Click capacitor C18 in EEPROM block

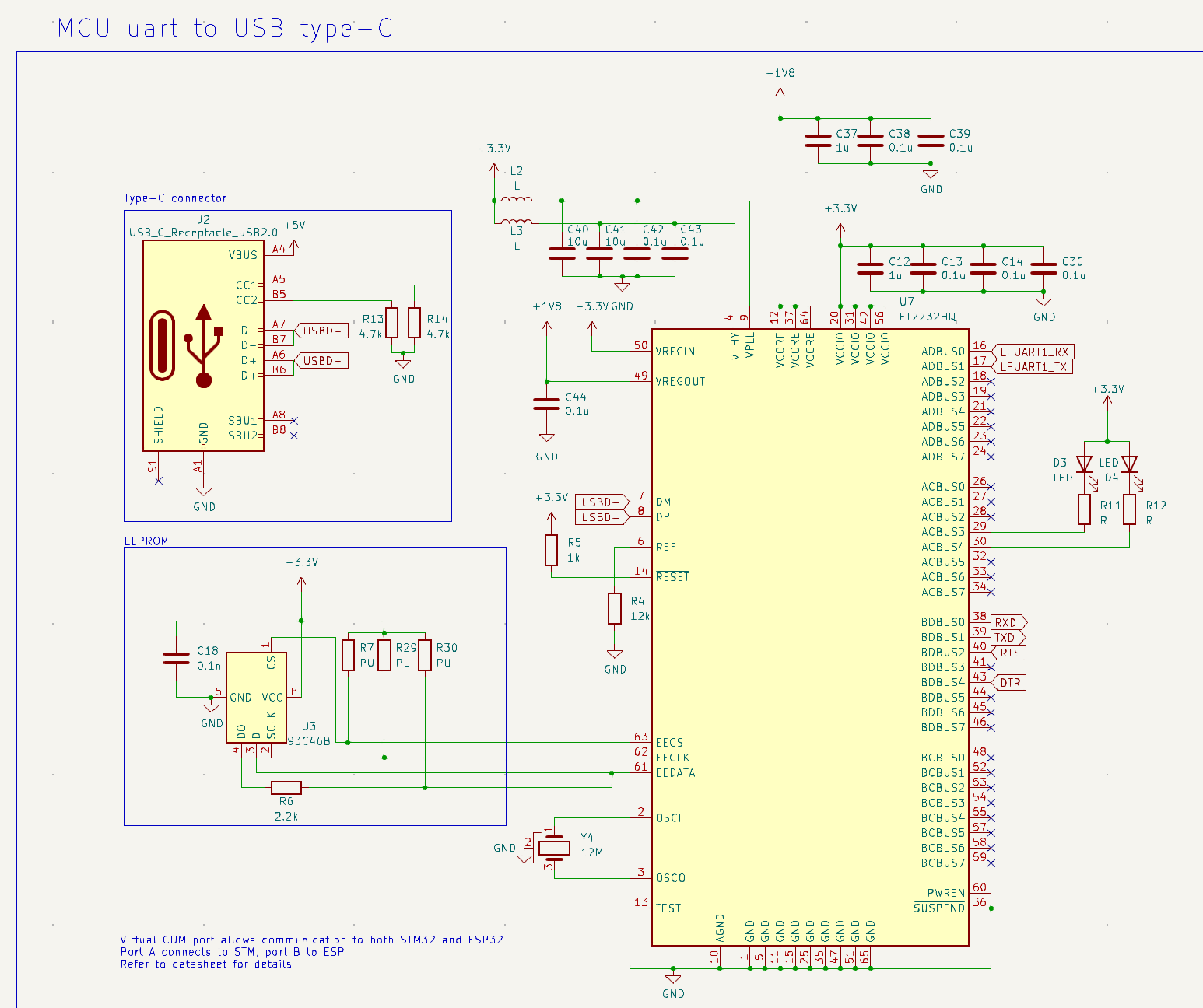(177, 658)
